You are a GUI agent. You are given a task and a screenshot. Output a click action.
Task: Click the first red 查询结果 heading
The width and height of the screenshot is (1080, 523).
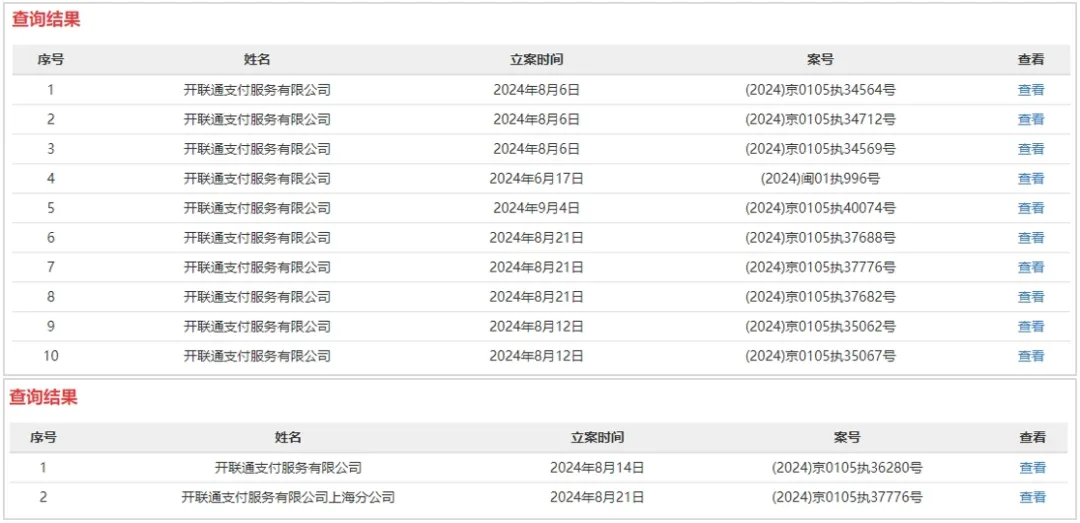tap(46, 20)
